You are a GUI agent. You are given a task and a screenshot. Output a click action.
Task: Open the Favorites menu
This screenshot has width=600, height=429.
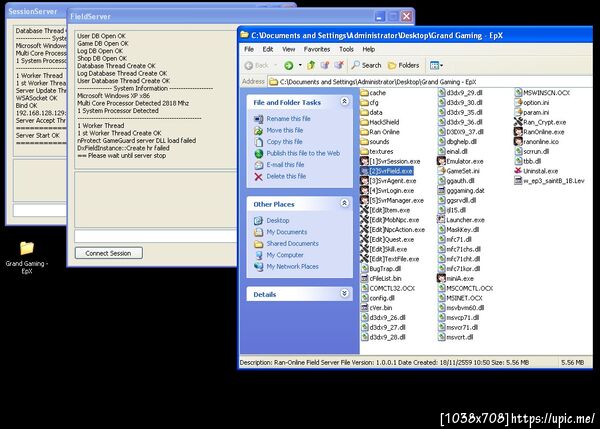(316, 49)
